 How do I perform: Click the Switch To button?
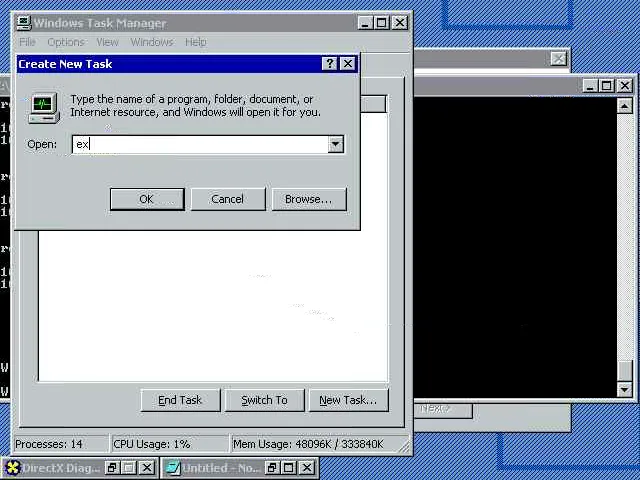click(x=264, y=400)
